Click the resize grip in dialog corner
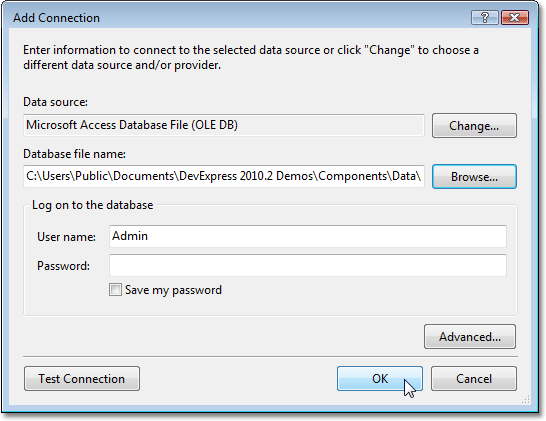 coord(525,399)
